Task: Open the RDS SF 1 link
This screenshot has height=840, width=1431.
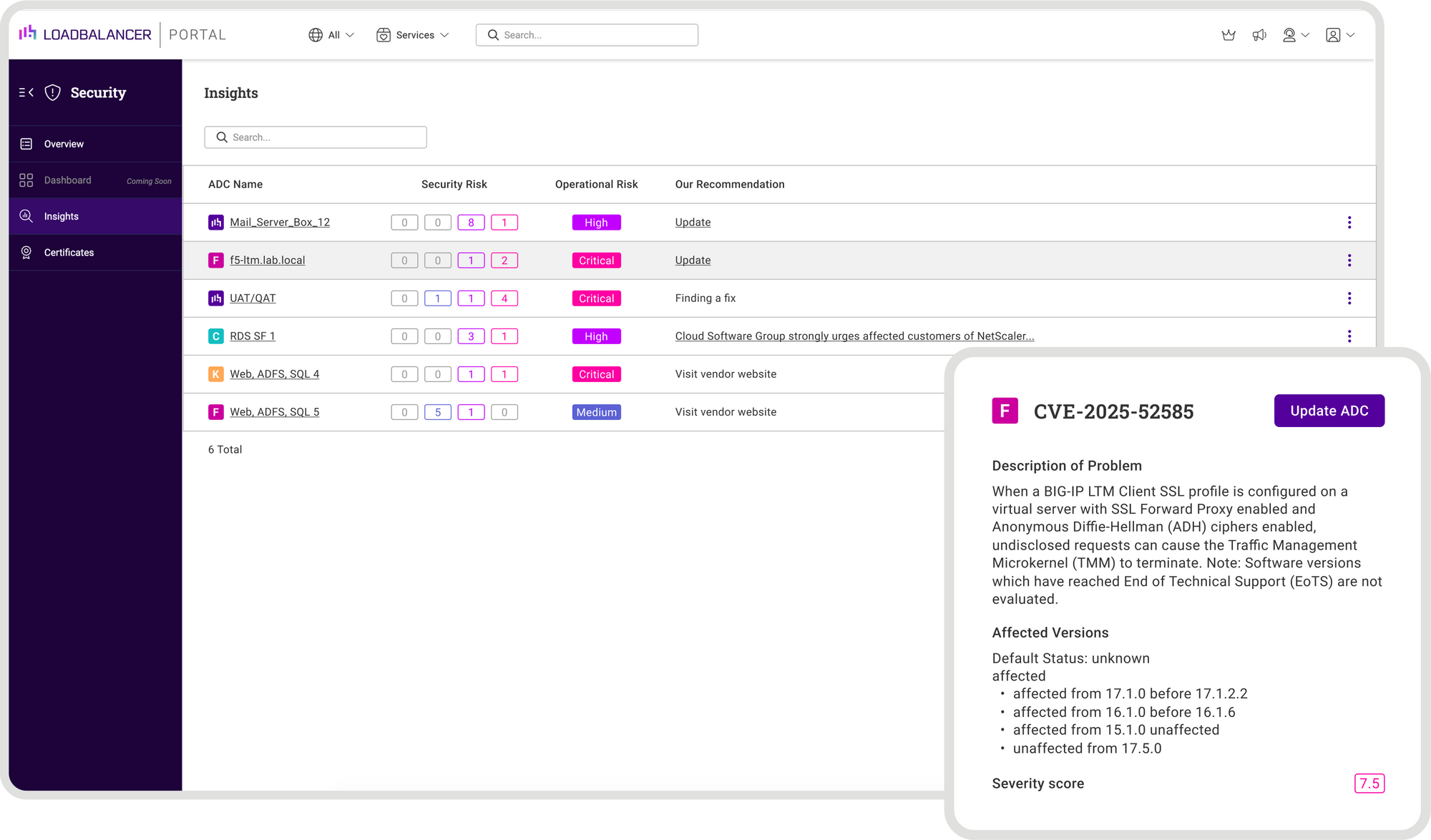Action: click(x=253, y=336)
